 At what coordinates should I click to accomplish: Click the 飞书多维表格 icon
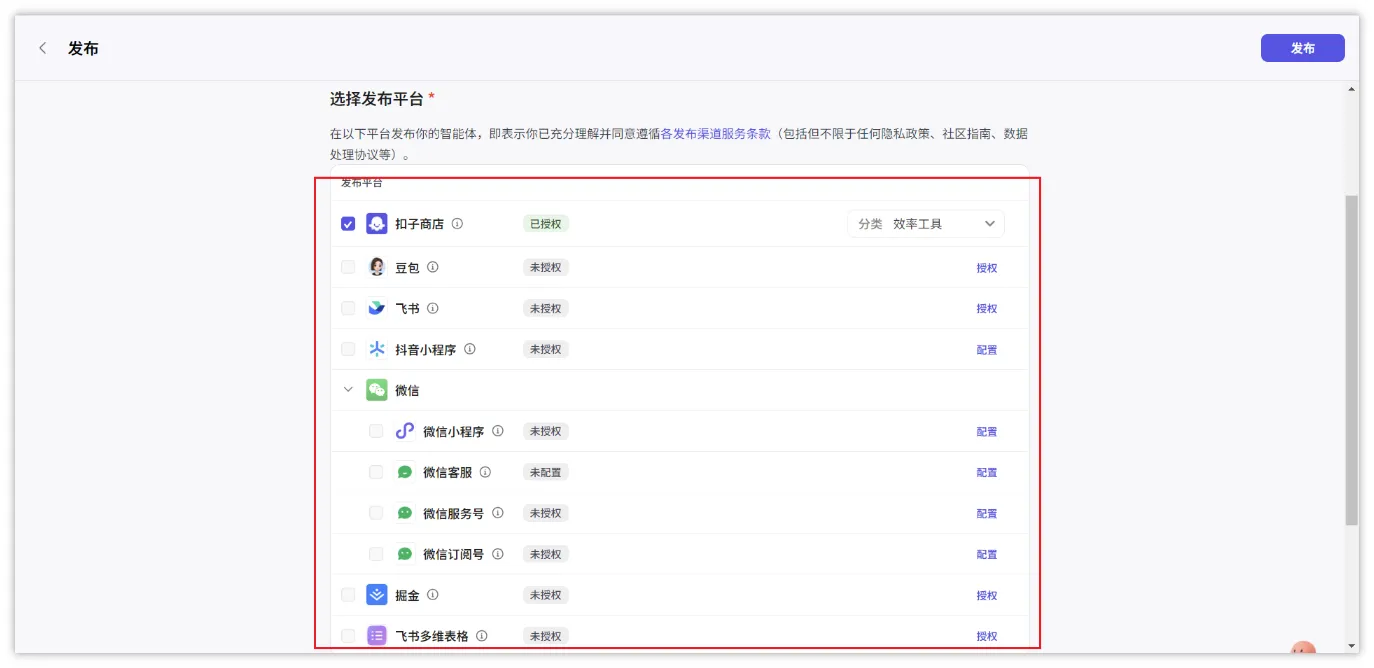(x=376, y=636)
